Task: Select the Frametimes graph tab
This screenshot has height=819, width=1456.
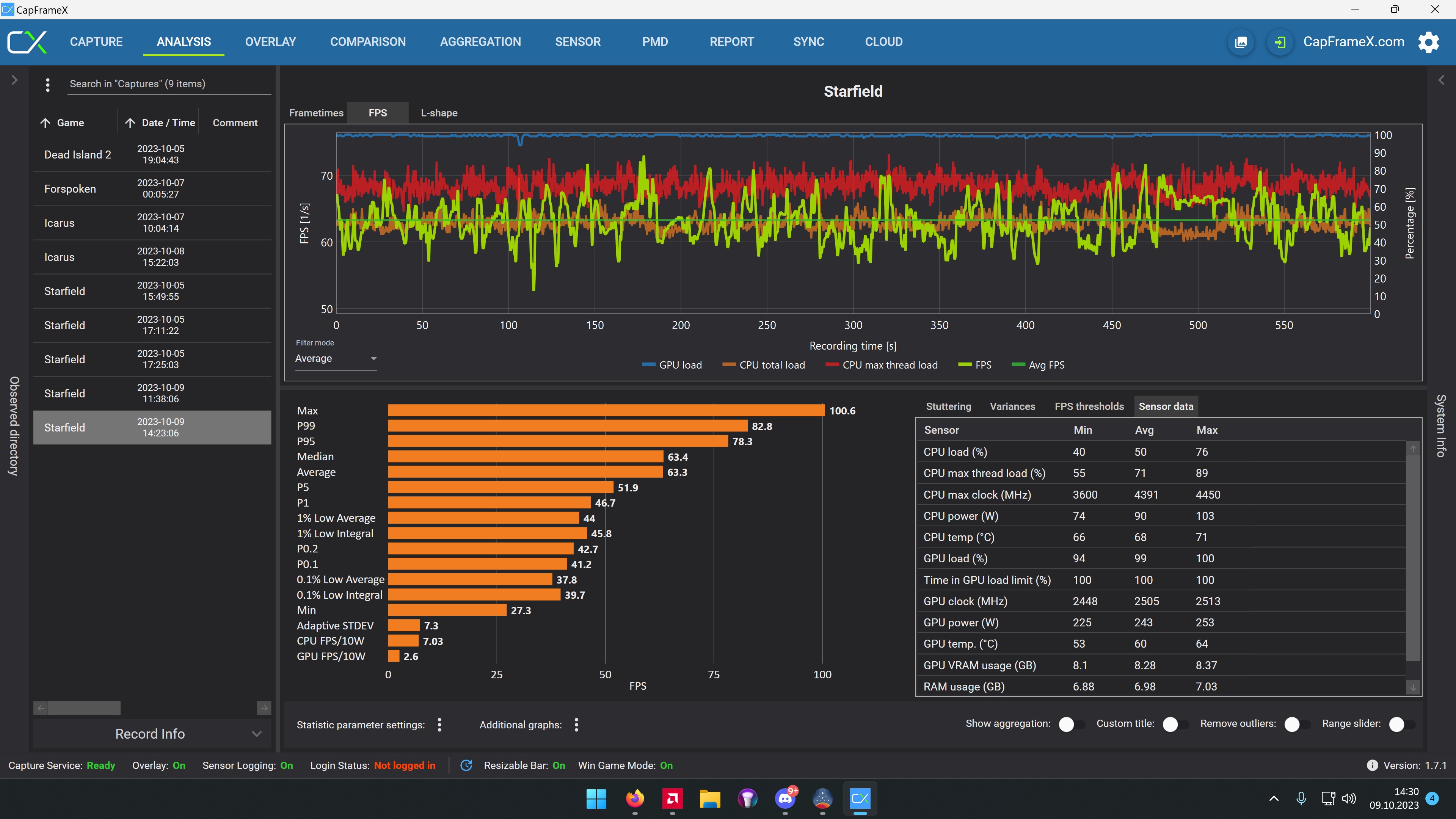Action: tap(316, 113)
